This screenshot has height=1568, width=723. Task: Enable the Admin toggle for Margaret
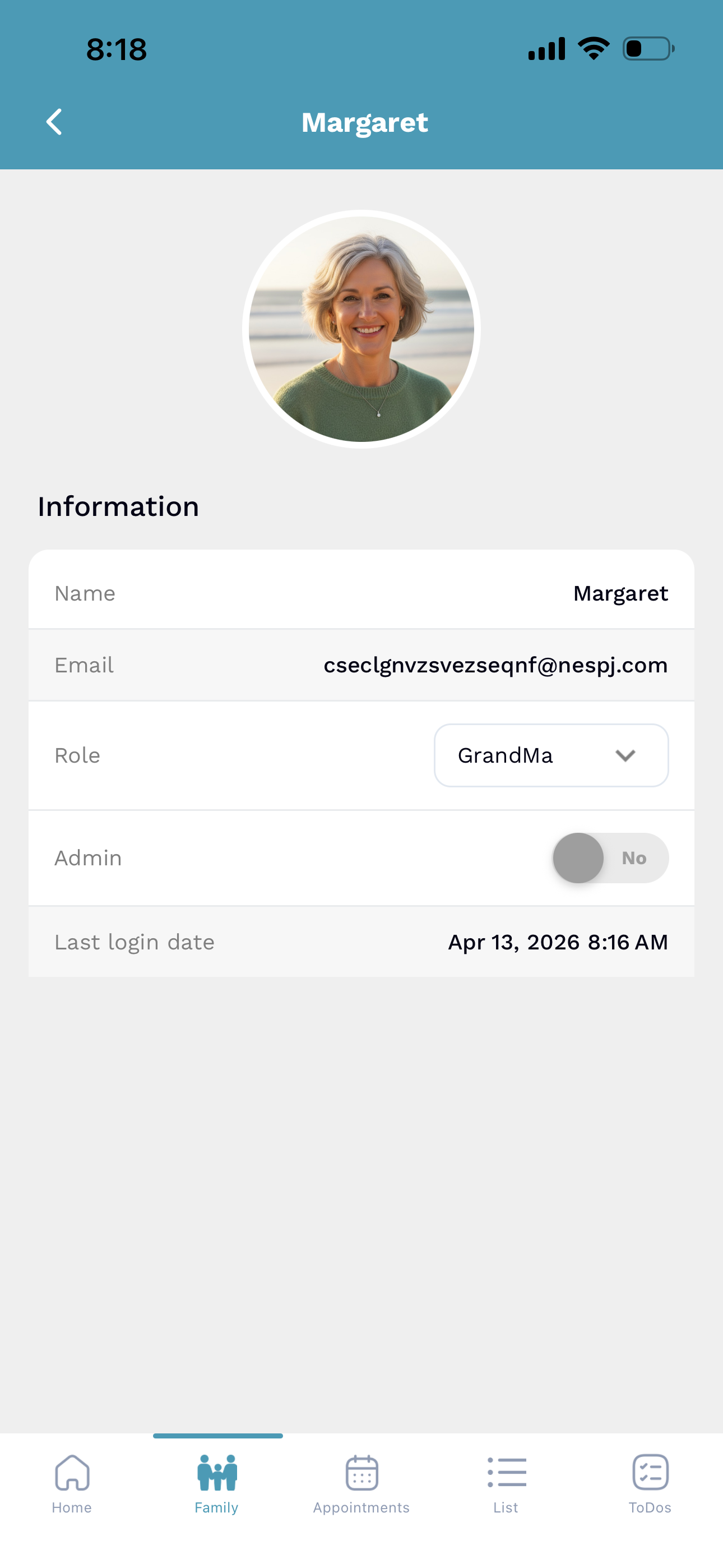pos(610,857)
